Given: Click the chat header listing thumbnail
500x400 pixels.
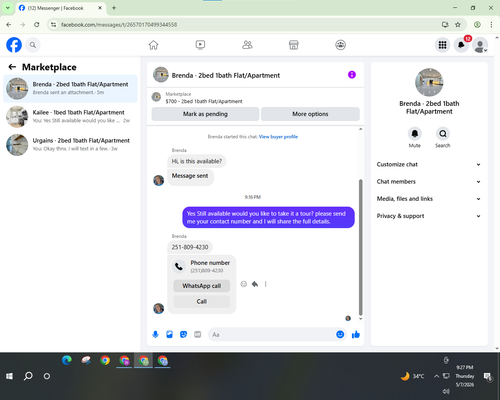Looking at the screenshot, I should (161, 75).
